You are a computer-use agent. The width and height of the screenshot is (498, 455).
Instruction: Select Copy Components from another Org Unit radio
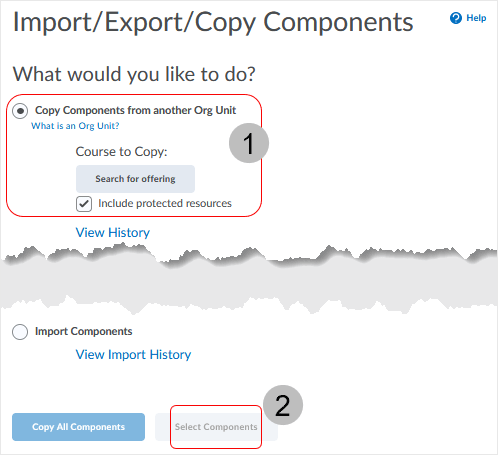(20, 111)
